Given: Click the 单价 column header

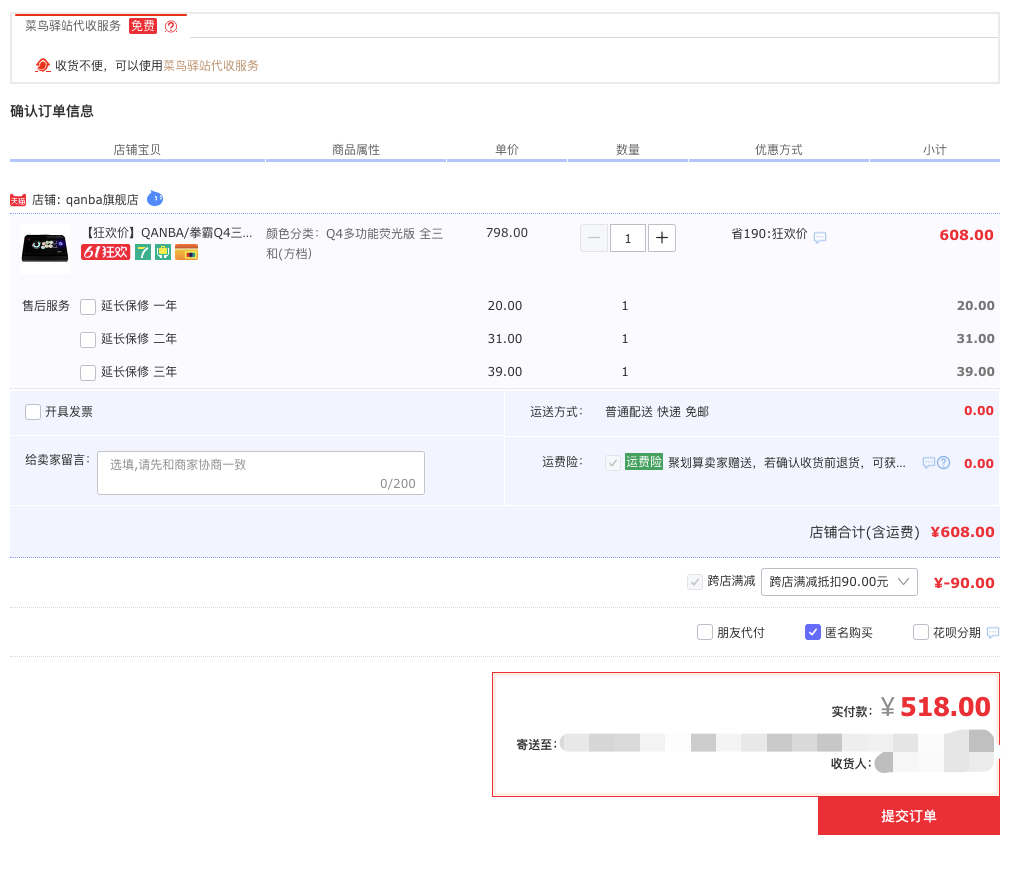Looking at the screenshot, I should tap(507, 150).
